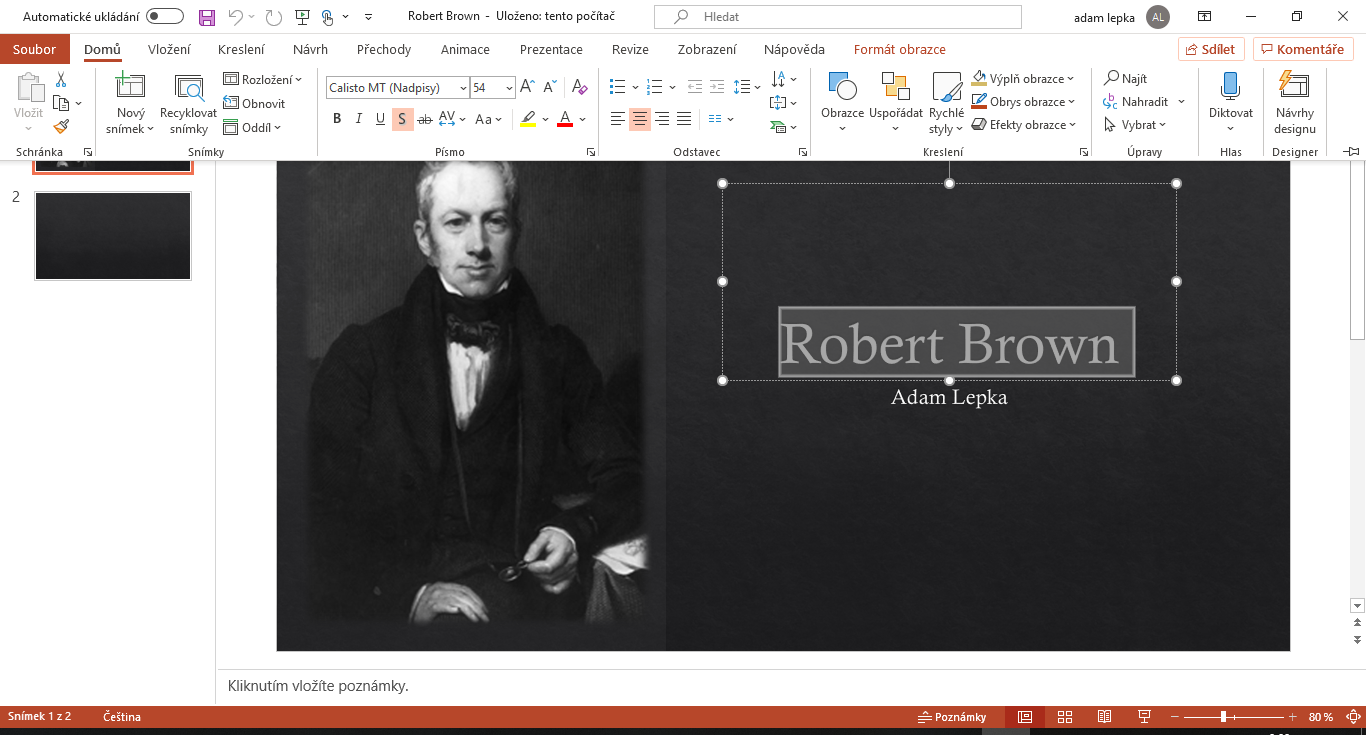Expand the Oddíl section menu
The width and height of the screenshot is (1366, 735).
tap(252, 127)
